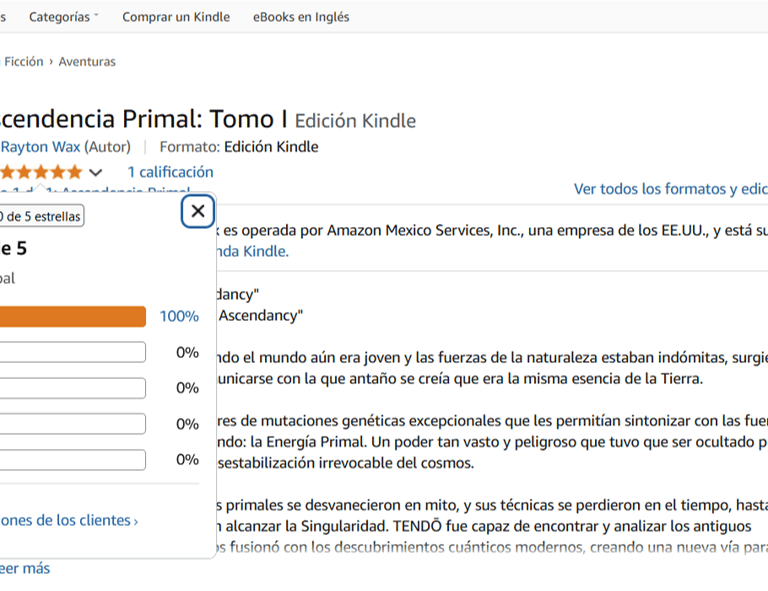768x591 pixels.
Task: Open the Aventuras breadcrumb category
Action: pyautogui.click(x=87, y=62)
